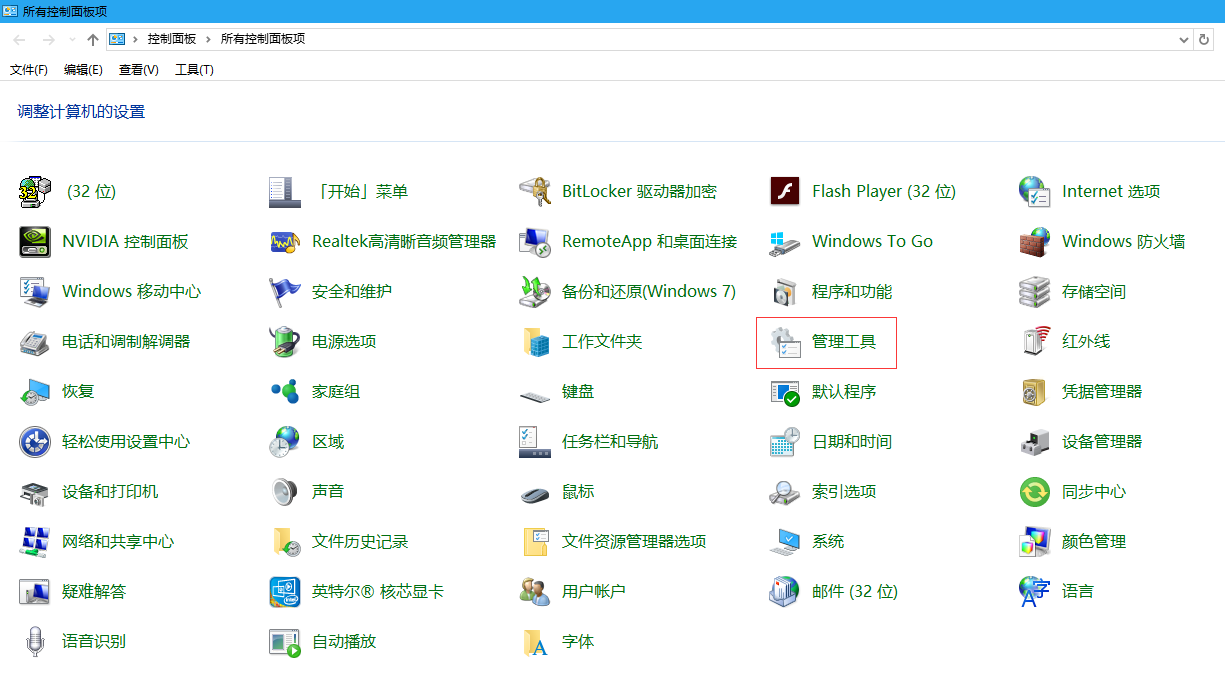Open the 邮件 (32 位) link

click(x=855, y=591)
